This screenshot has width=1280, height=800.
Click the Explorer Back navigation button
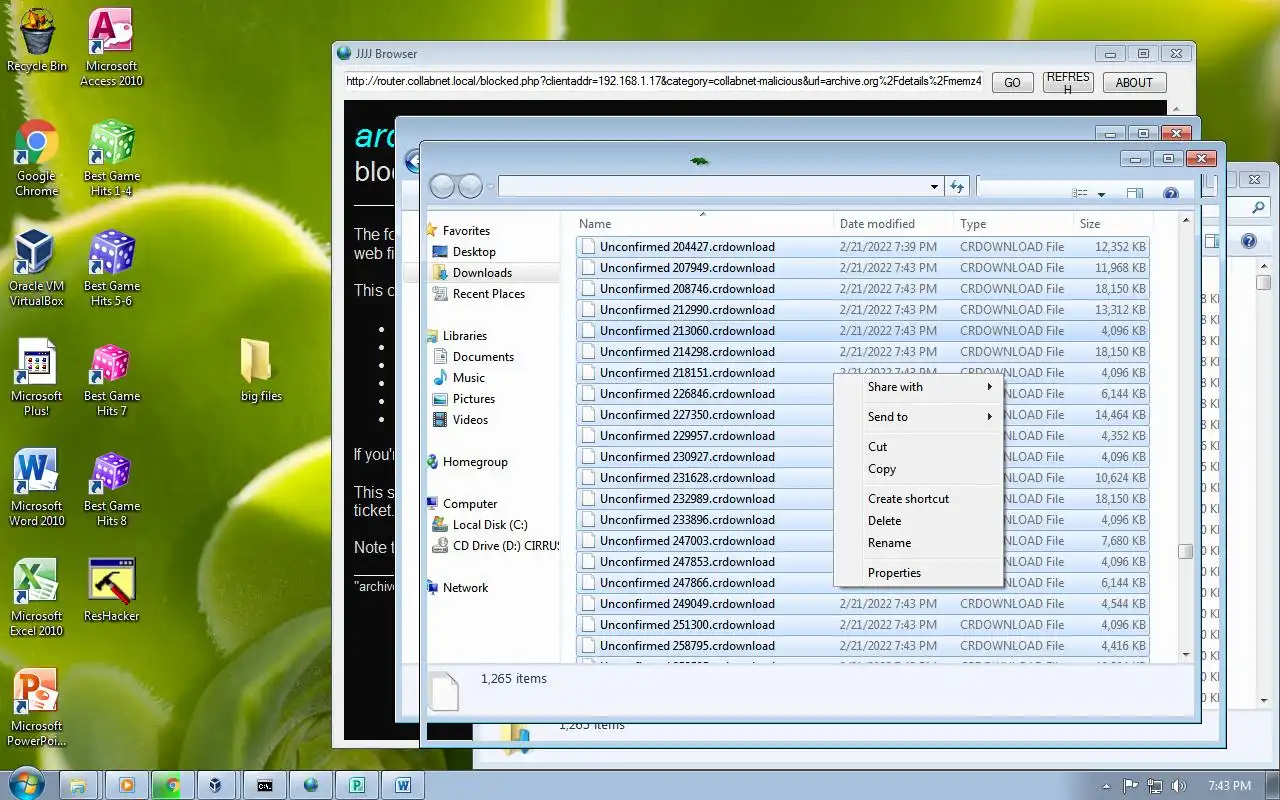441,186
